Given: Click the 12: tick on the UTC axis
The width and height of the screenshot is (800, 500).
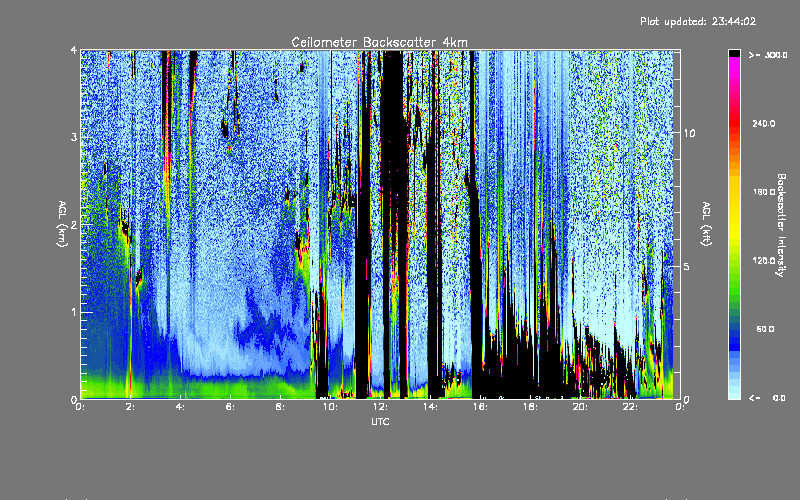Looking at the screenshot, I should tap(380, 407).
